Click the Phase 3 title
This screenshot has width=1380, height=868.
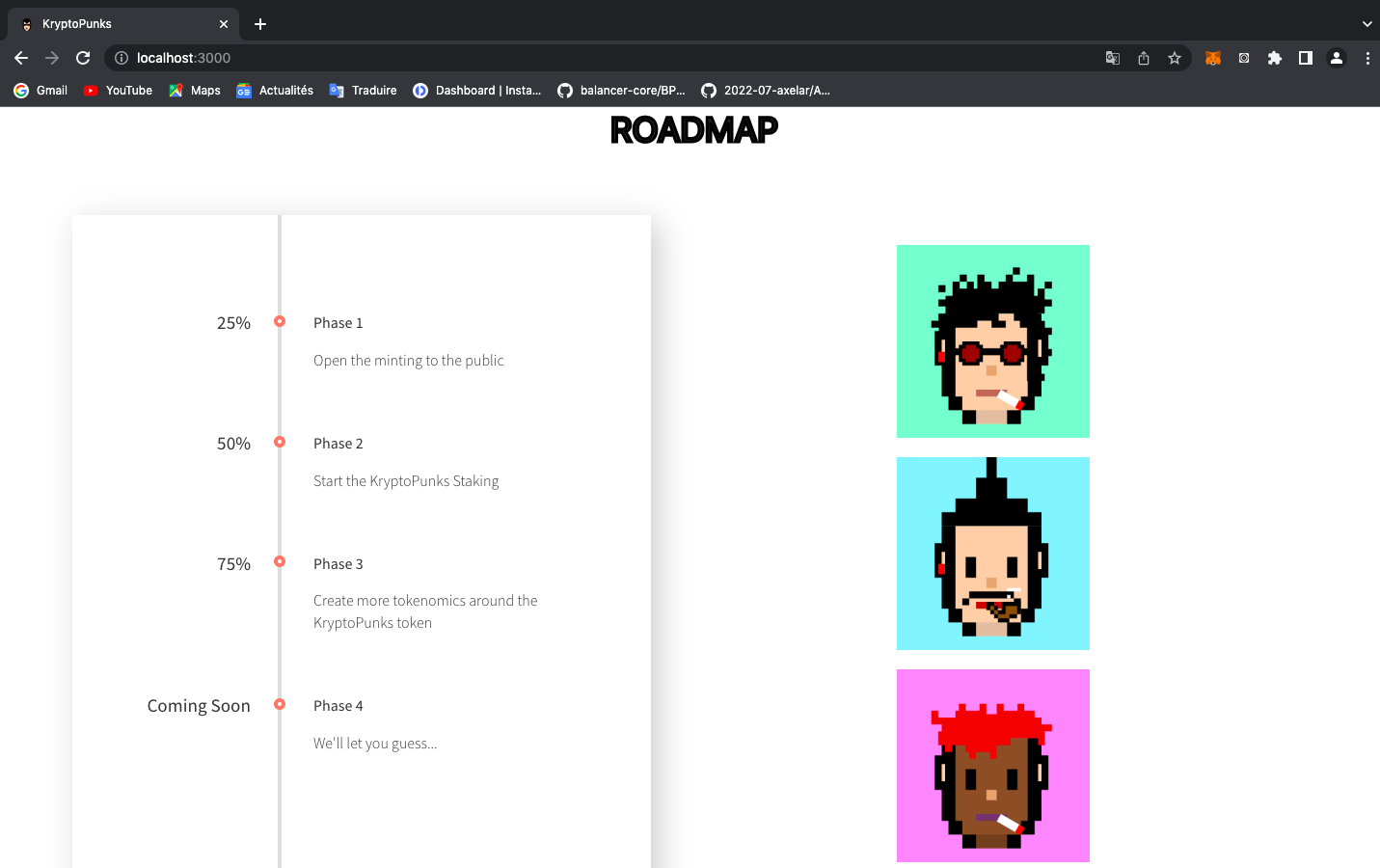tap(338, 564)
